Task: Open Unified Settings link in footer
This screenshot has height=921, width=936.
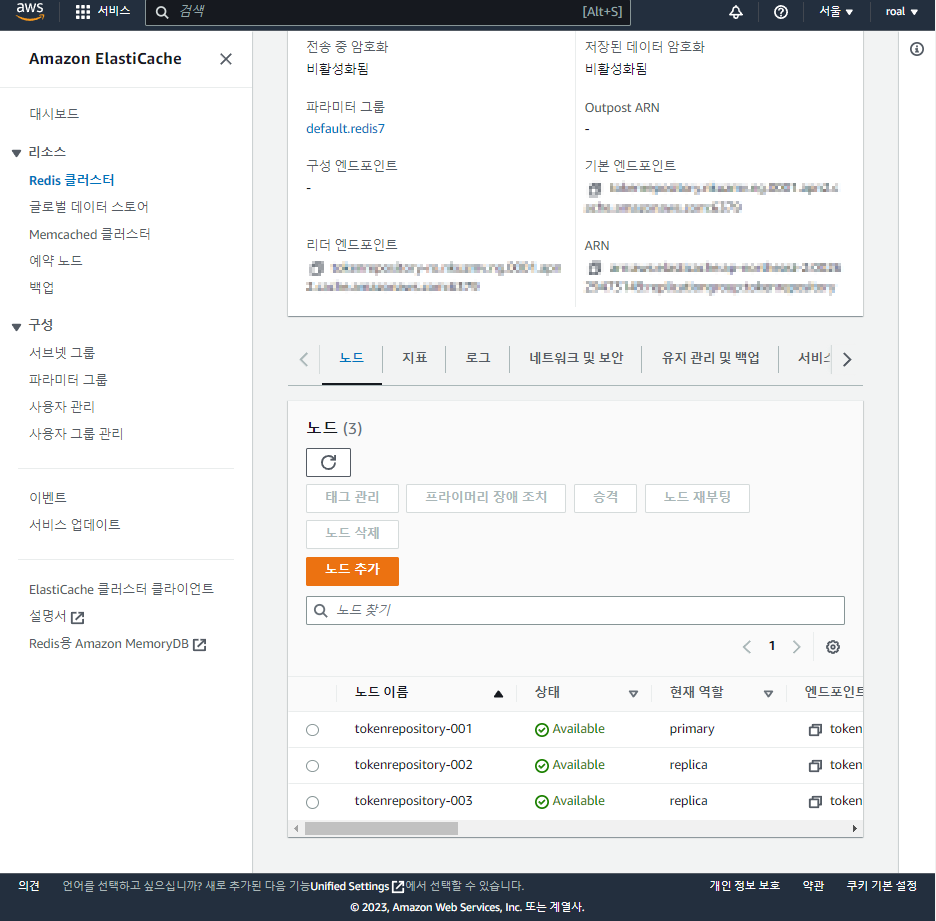Action: (x=357, y=886)
